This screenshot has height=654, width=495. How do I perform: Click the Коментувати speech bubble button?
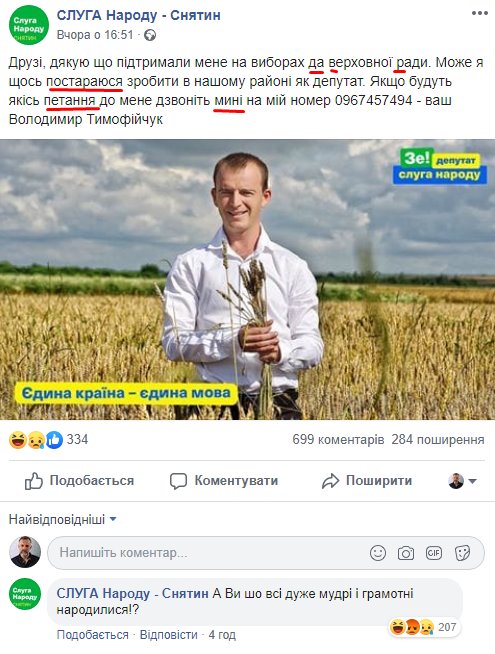[x=224, y=481]
